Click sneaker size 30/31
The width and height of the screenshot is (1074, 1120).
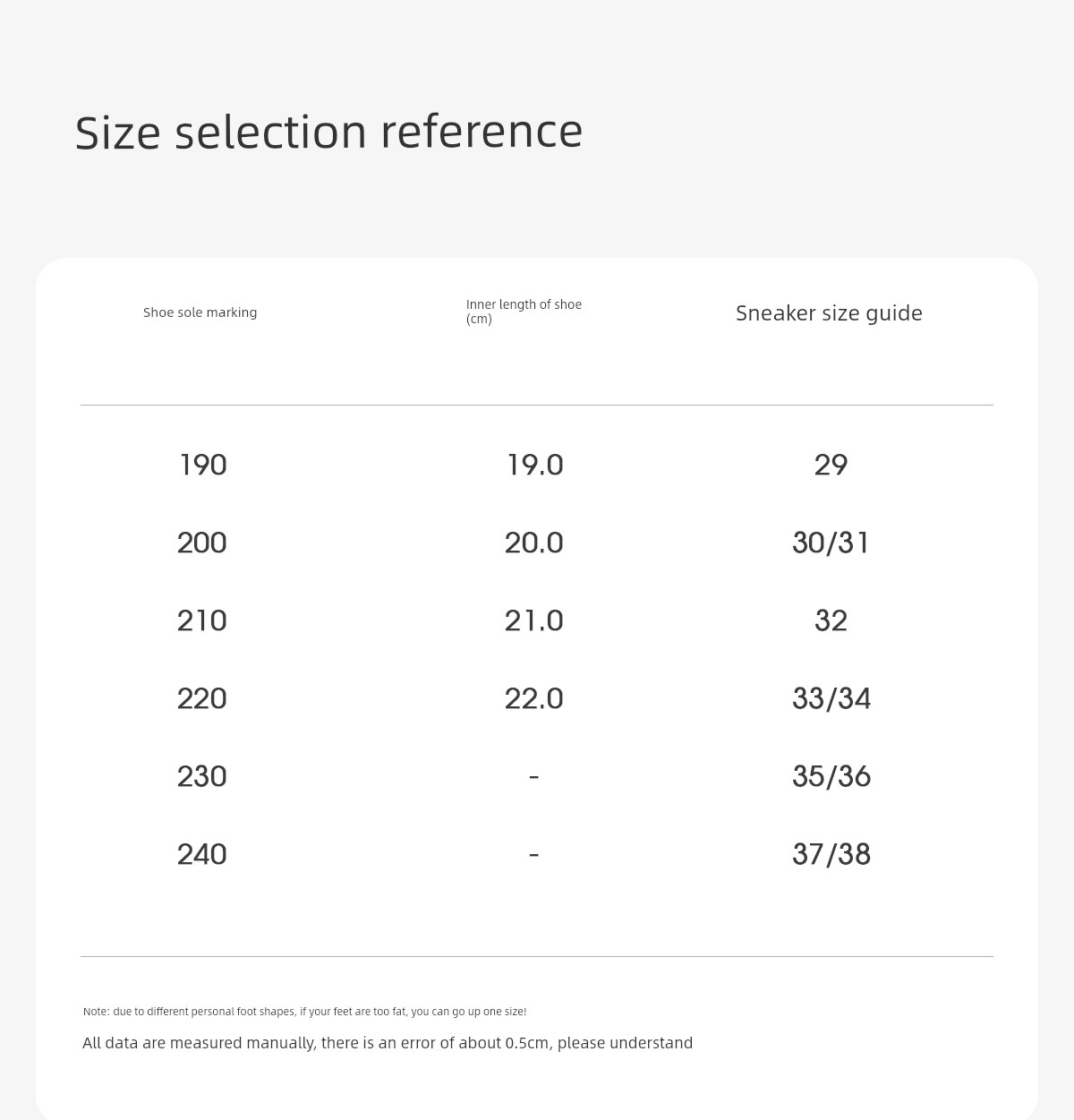click(831, 543)
